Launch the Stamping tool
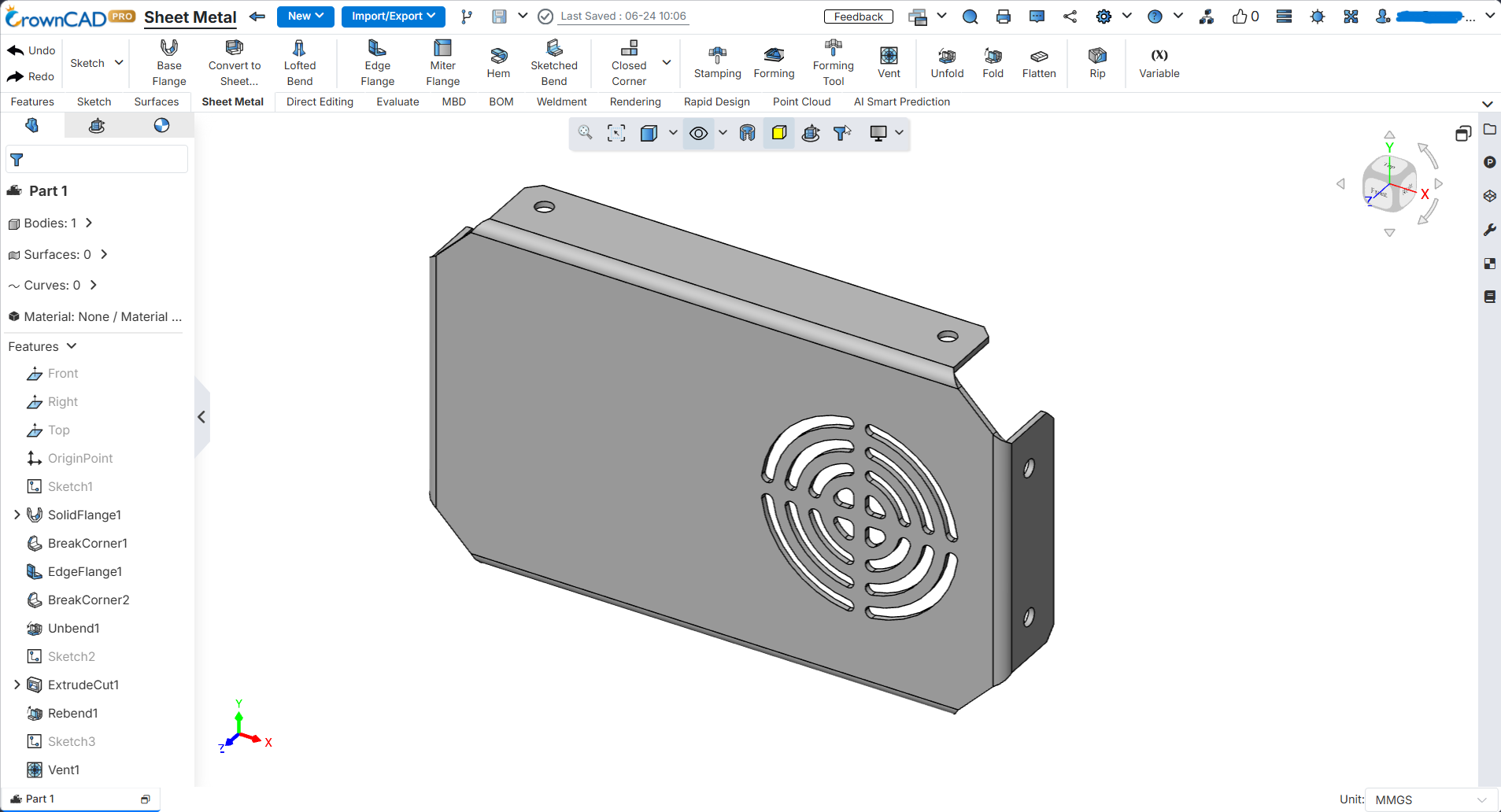The width and height of the screenshot is (1501, 812). click(717, 63)
